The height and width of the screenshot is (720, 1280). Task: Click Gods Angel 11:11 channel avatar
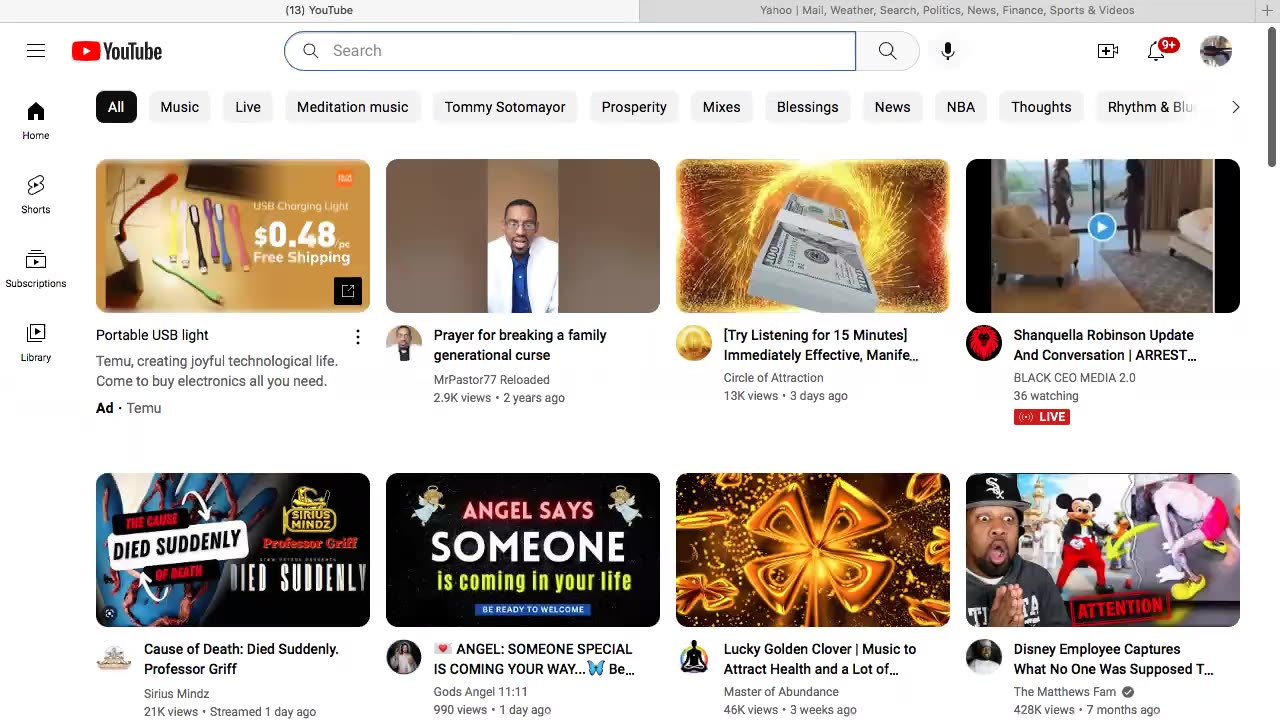pos(404,657)
